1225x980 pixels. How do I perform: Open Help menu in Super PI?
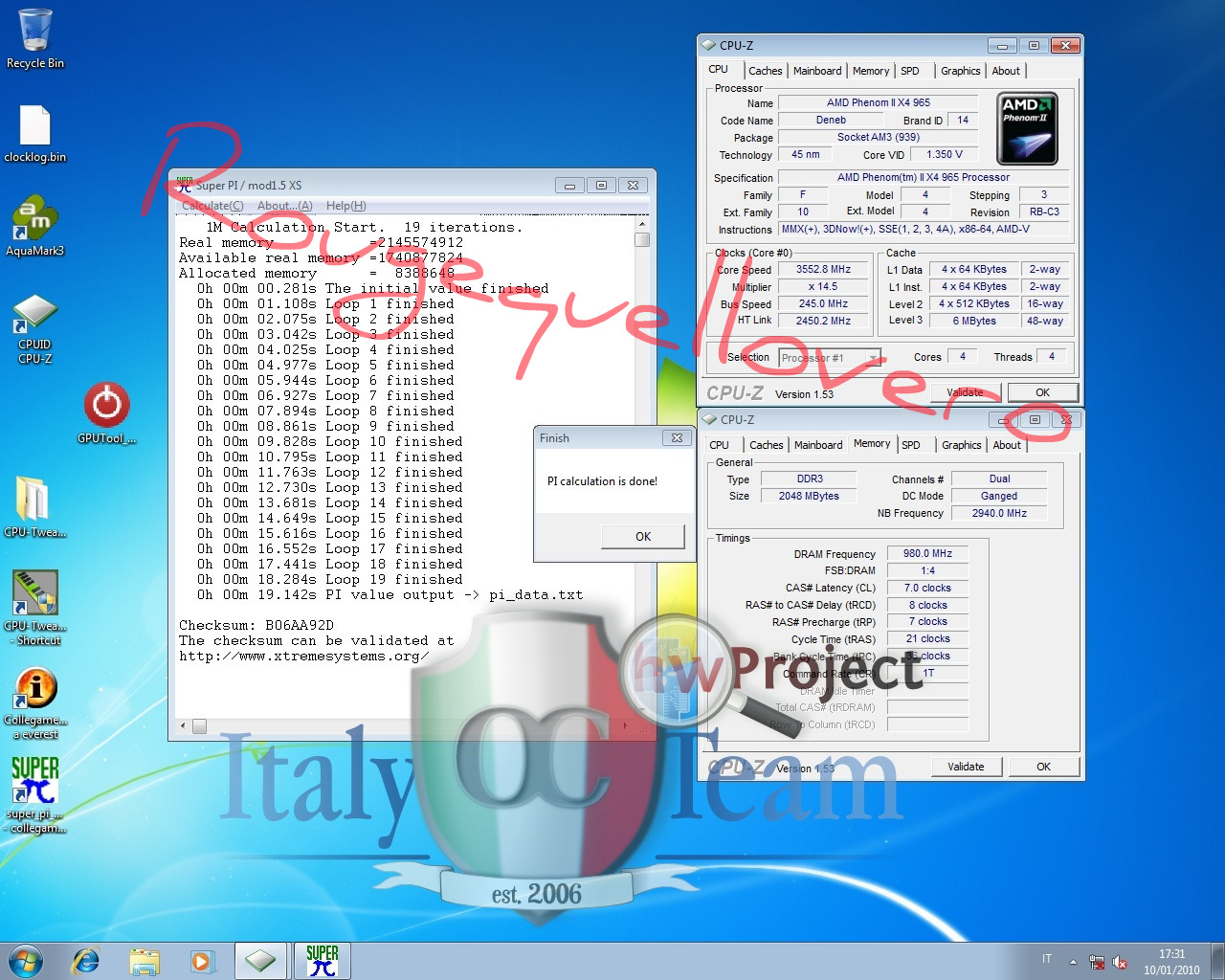tap(345, 206)
